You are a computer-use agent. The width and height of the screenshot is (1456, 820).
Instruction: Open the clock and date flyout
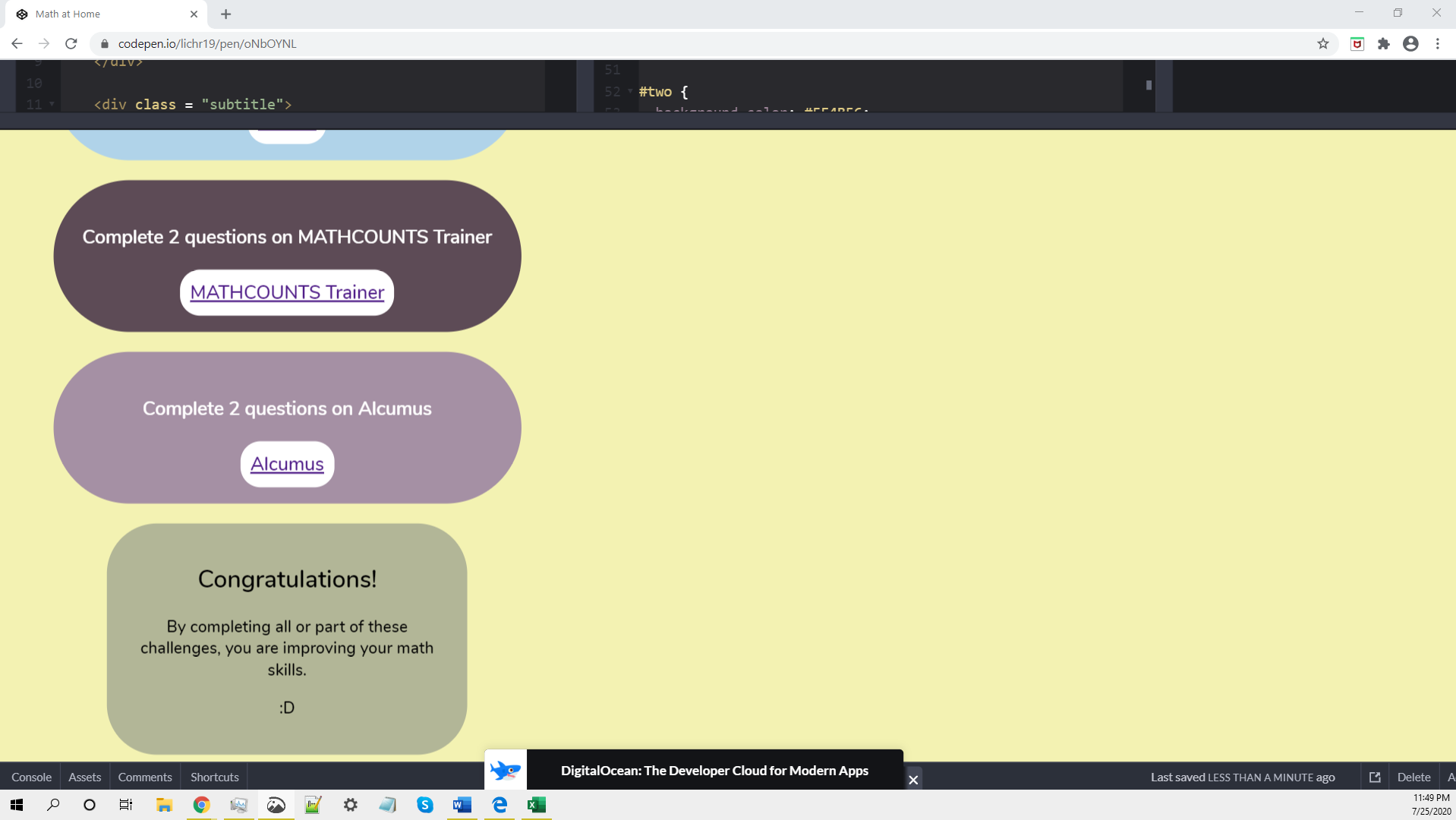pos(1431,805)
